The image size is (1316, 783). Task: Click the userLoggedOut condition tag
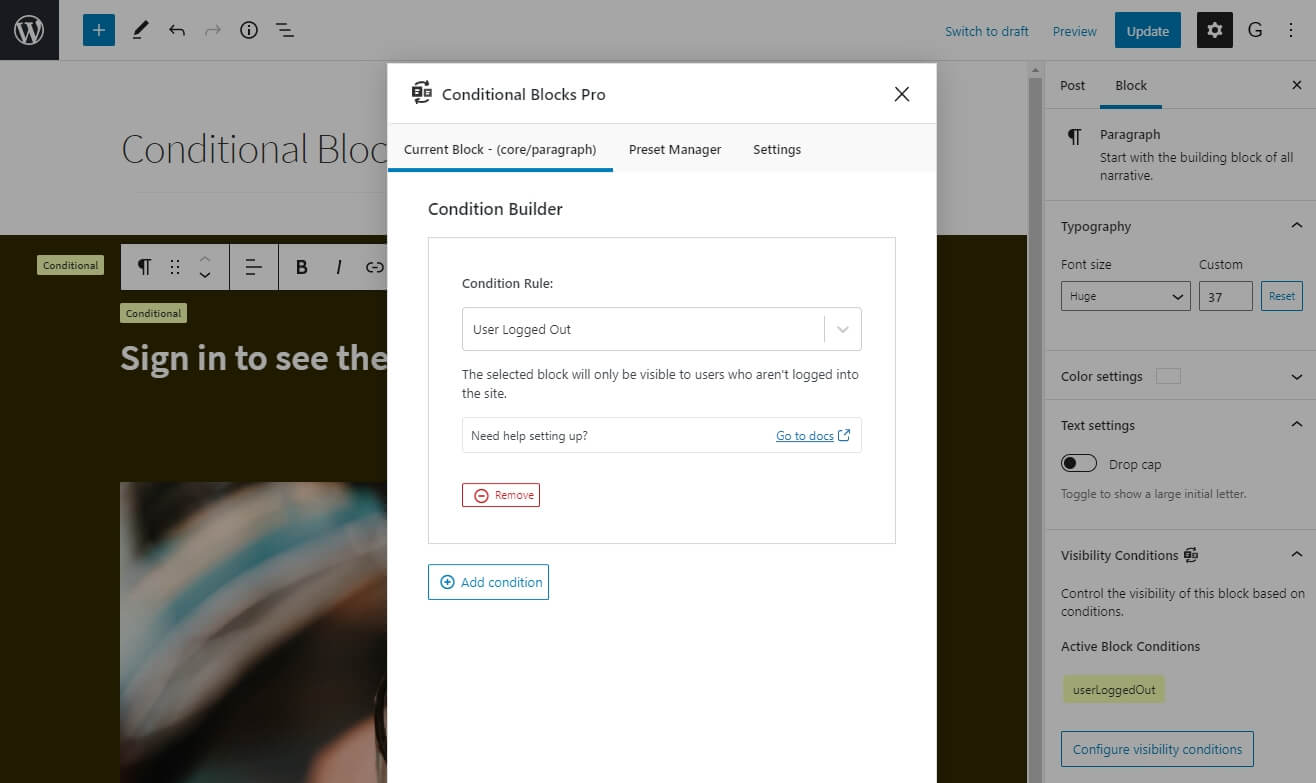pos(1114,690)
